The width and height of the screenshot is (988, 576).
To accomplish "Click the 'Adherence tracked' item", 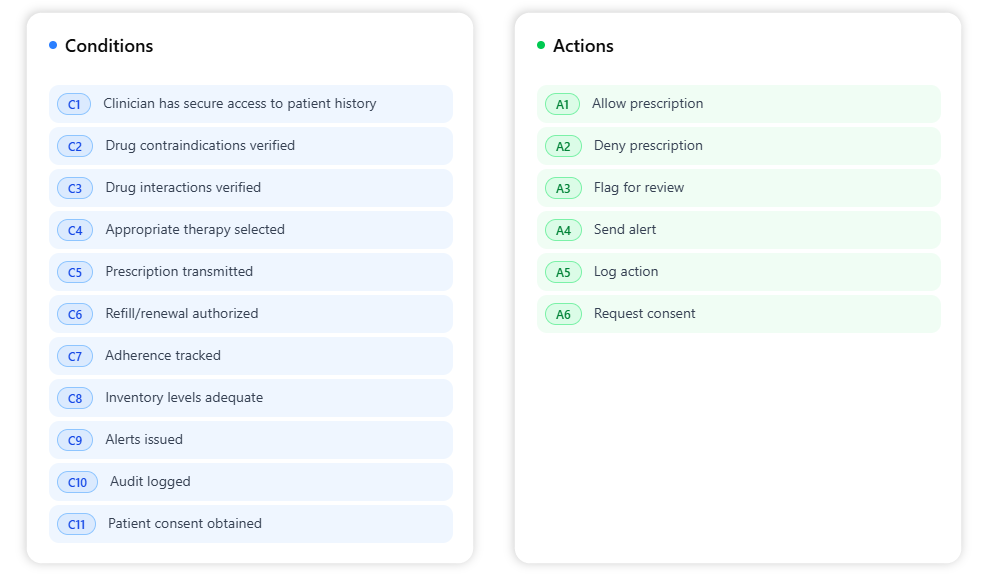I will point(163,356).
